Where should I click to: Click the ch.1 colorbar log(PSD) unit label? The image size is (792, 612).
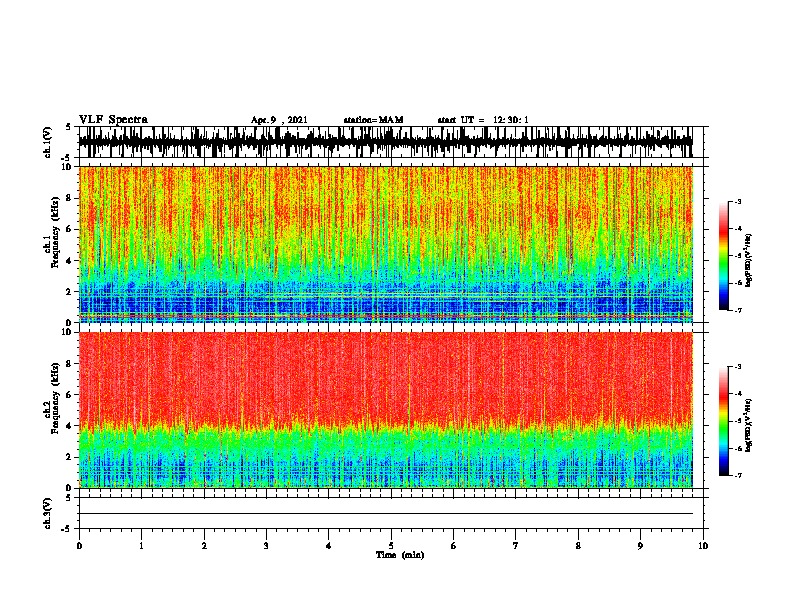(x=748, y=260)
